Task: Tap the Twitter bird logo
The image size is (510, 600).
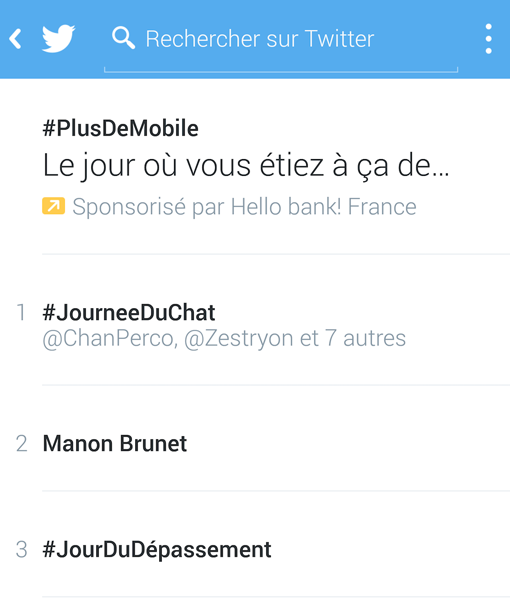Action: click(58, 39)
